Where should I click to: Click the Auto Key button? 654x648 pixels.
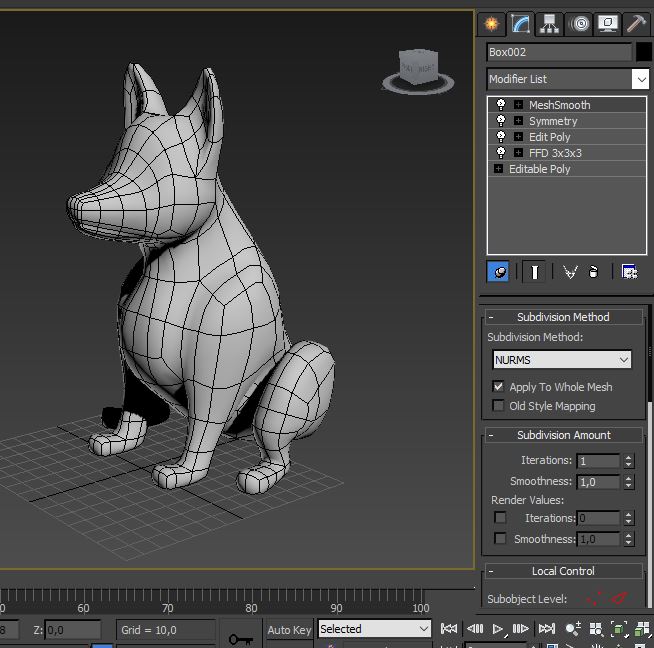click(288, 630)
